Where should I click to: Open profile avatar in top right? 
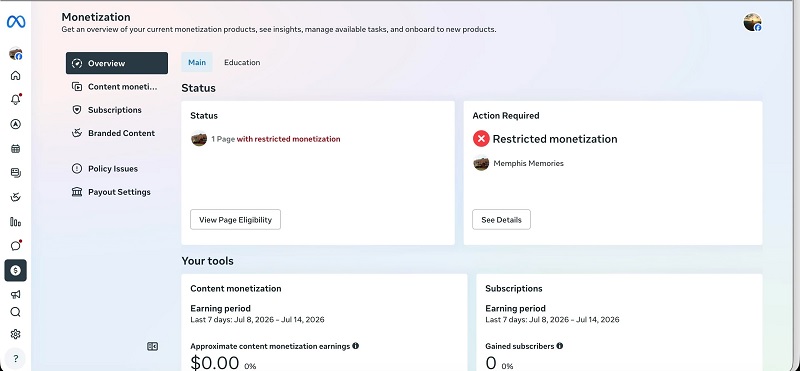pyautogui.click(x=752, y=22)
